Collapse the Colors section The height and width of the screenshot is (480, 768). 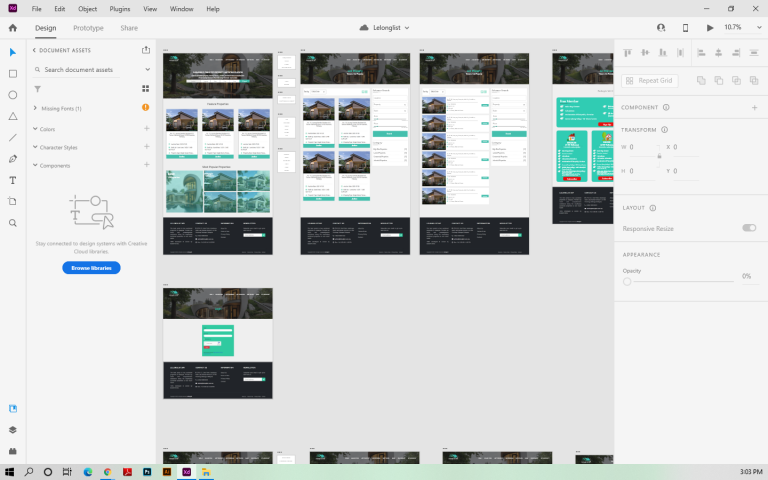pyautogui.click(x=35, y=129)
